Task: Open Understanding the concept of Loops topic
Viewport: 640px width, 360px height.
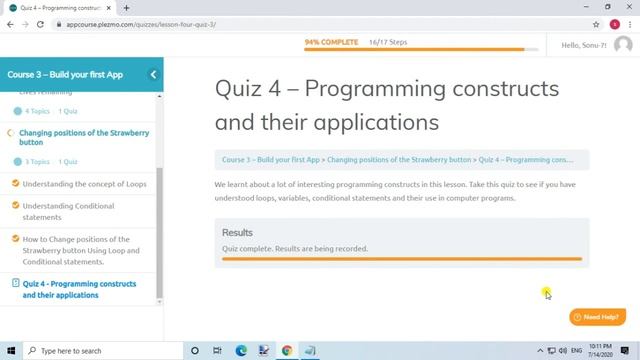Action: [84, 184]
